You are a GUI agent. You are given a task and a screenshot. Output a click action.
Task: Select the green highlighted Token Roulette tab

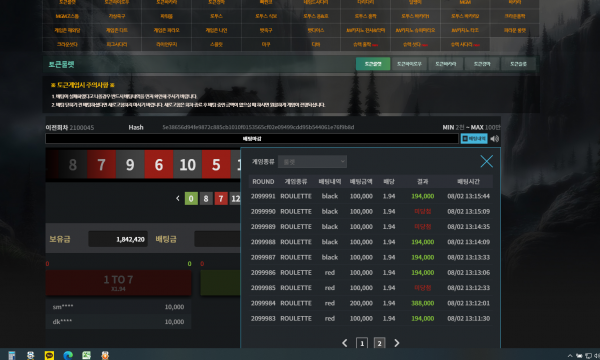pos(373,64)
